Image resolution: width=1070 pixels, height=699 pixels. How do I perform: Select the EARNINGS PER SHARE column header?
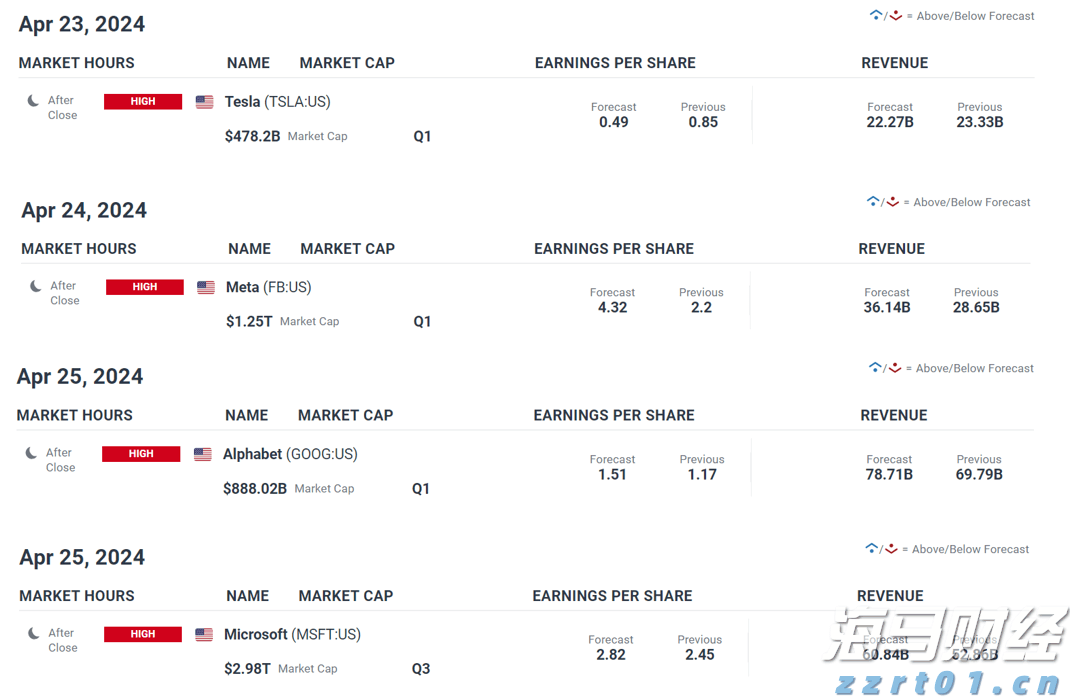click(x=614, y=63)
